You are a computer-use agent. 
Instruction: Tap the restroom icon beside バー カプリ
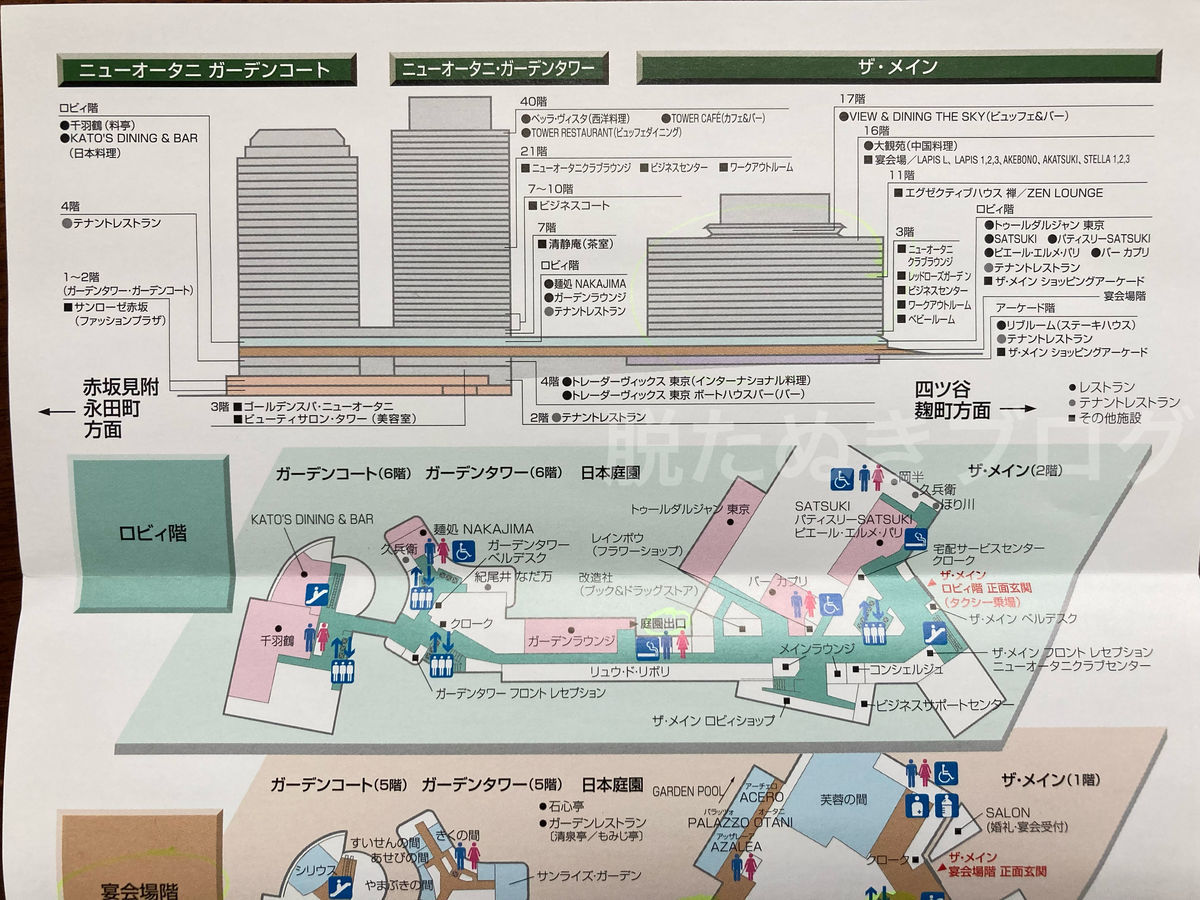pyautogui.click(x=803, y=604)
